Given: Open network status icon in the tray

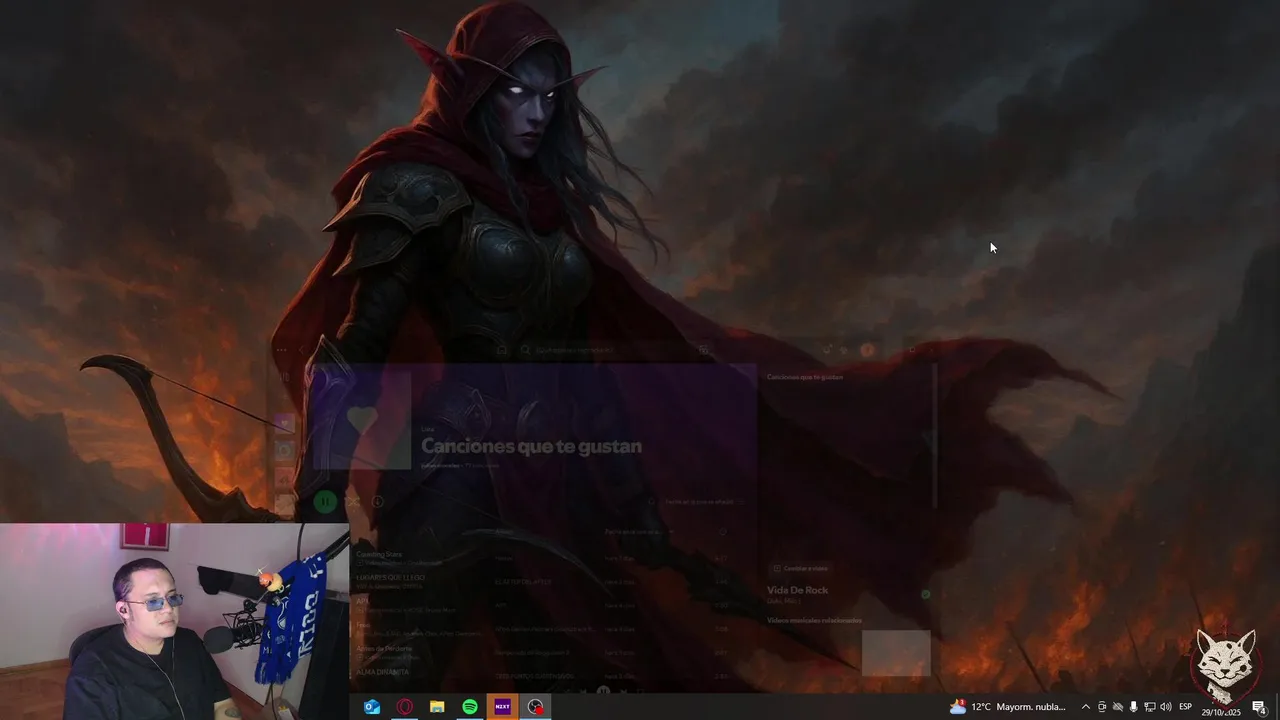Looking at the screenshot, I should 1149,707.
